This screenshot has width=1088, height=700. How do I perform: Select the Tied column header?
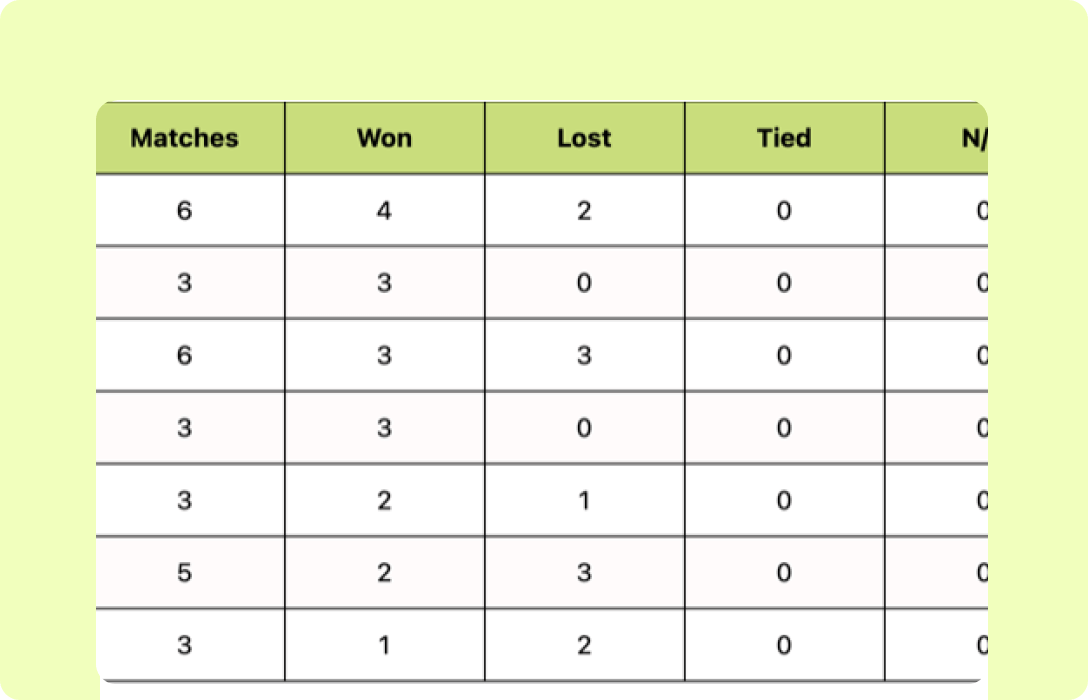tap(784, 138)
